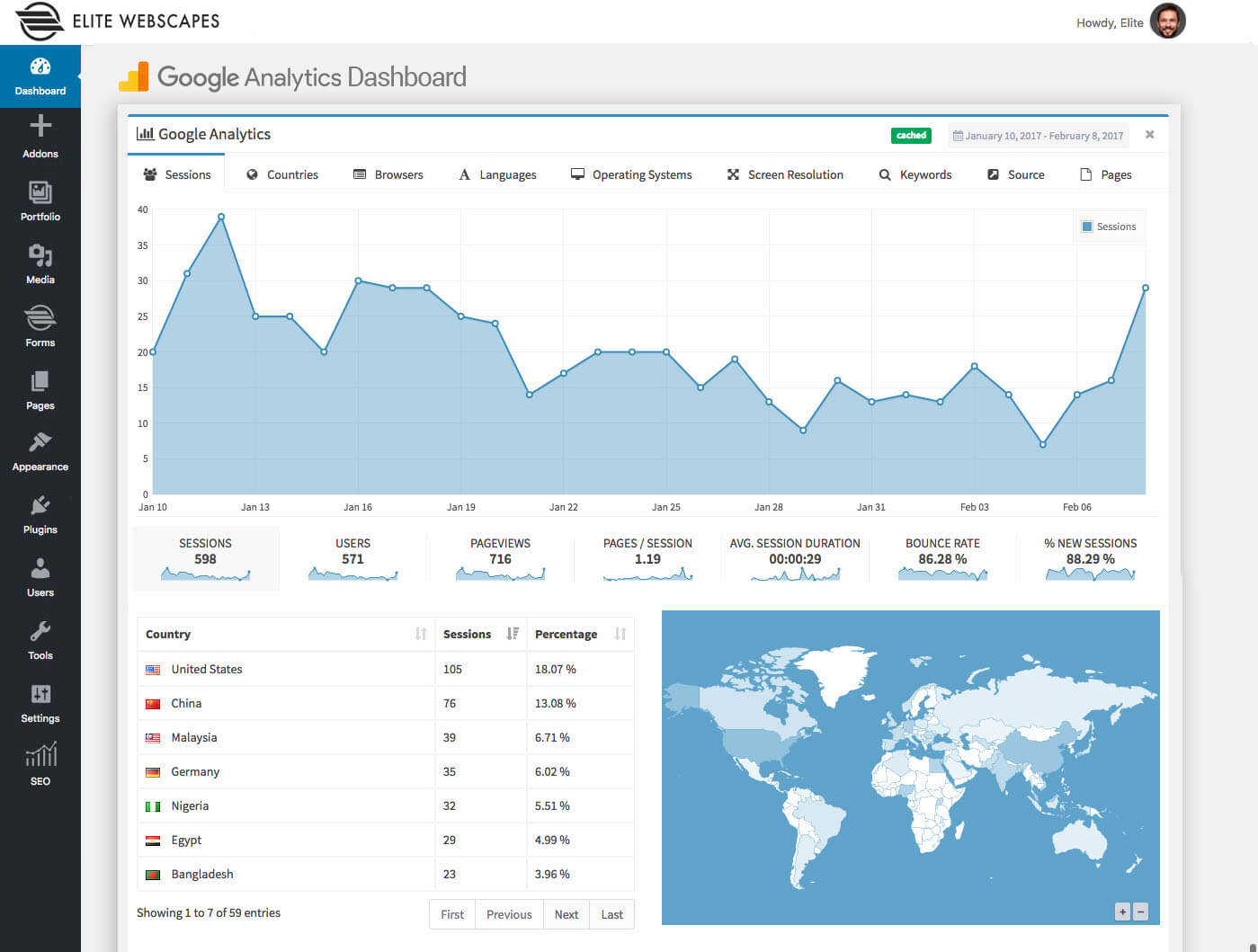This screenshot has width=1258, height=952.
Task: Switch to the Source tab
Action: tap(1016, 174)
